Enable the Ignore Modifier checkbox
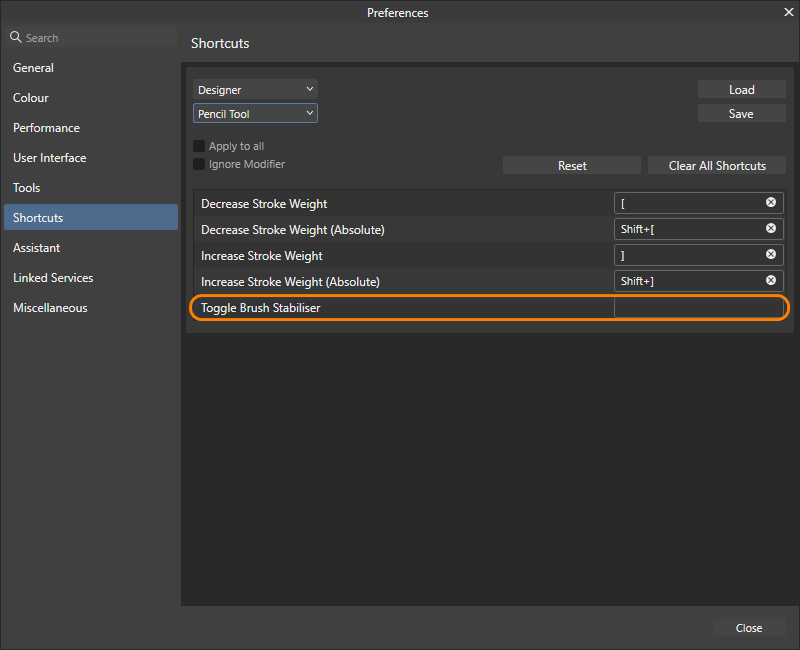This screenshot has width=800, height=650. (198, 164)
